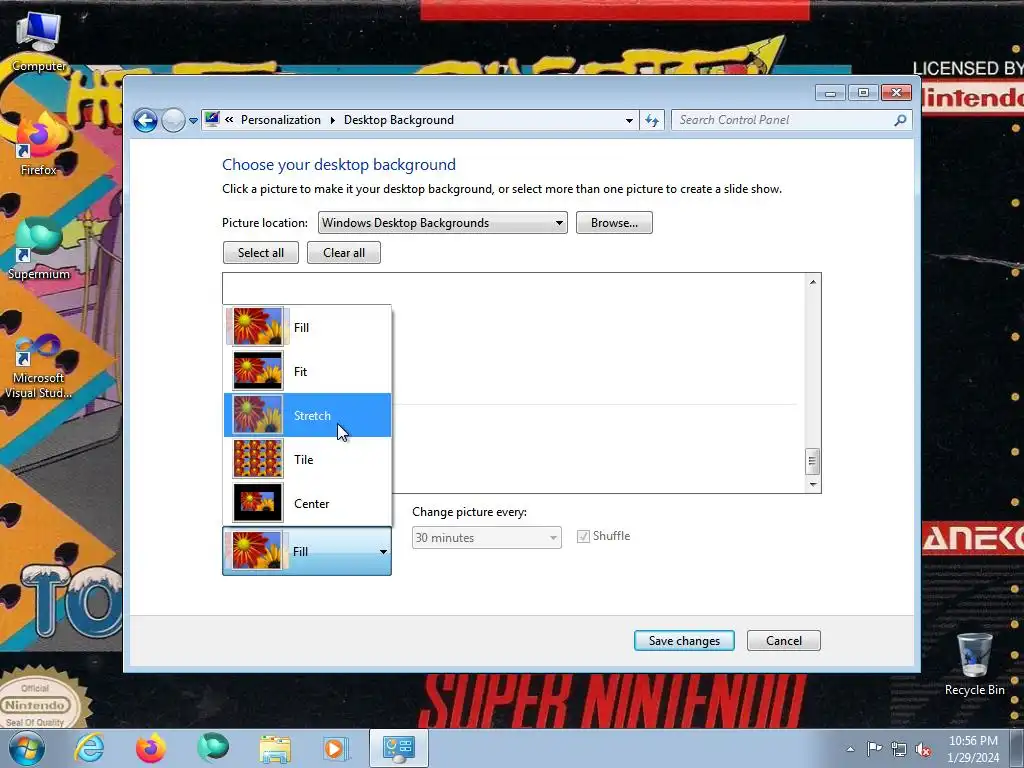Click the Personalization breadcrumb
The image size is (1024, 768).
pos(281,120)
